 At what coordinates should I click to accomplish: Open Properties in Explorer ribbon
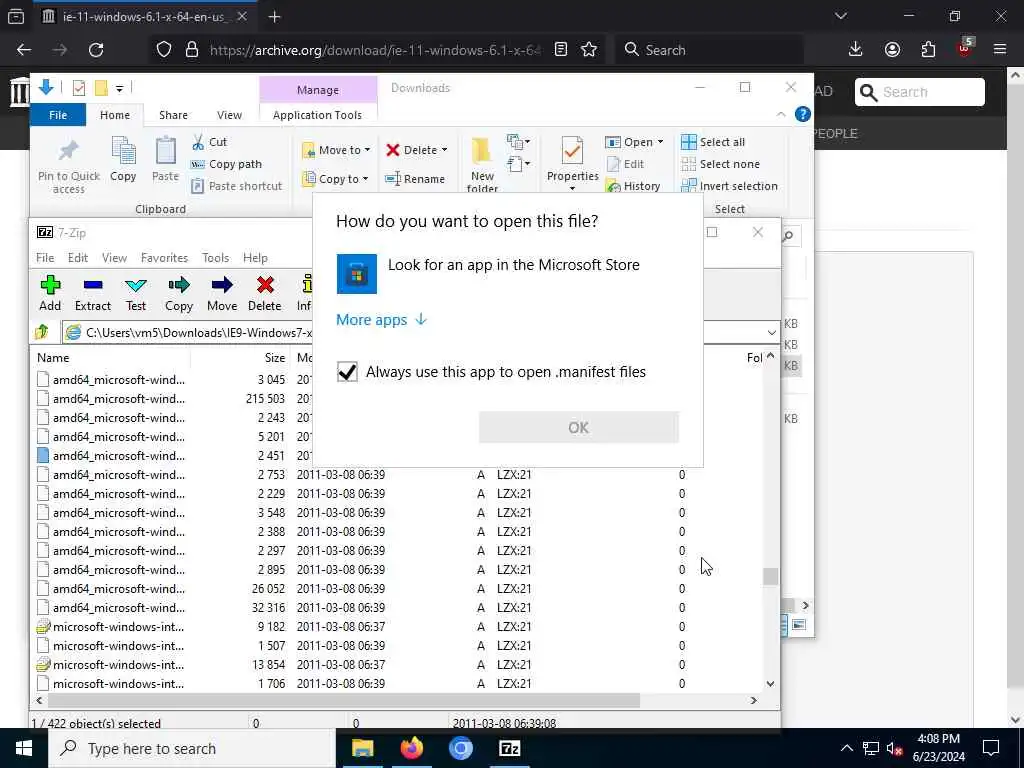coord(572,163)
